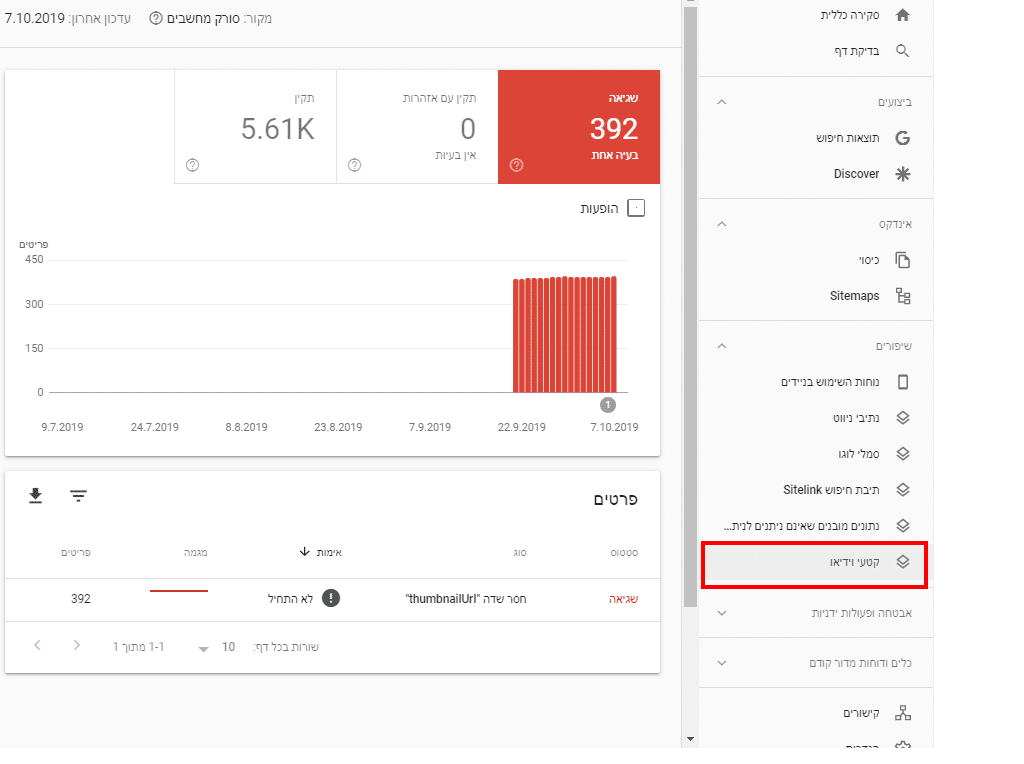Click help icon next to source label
This screenshot has width=1024, height=764.
[x=156, y=19]
